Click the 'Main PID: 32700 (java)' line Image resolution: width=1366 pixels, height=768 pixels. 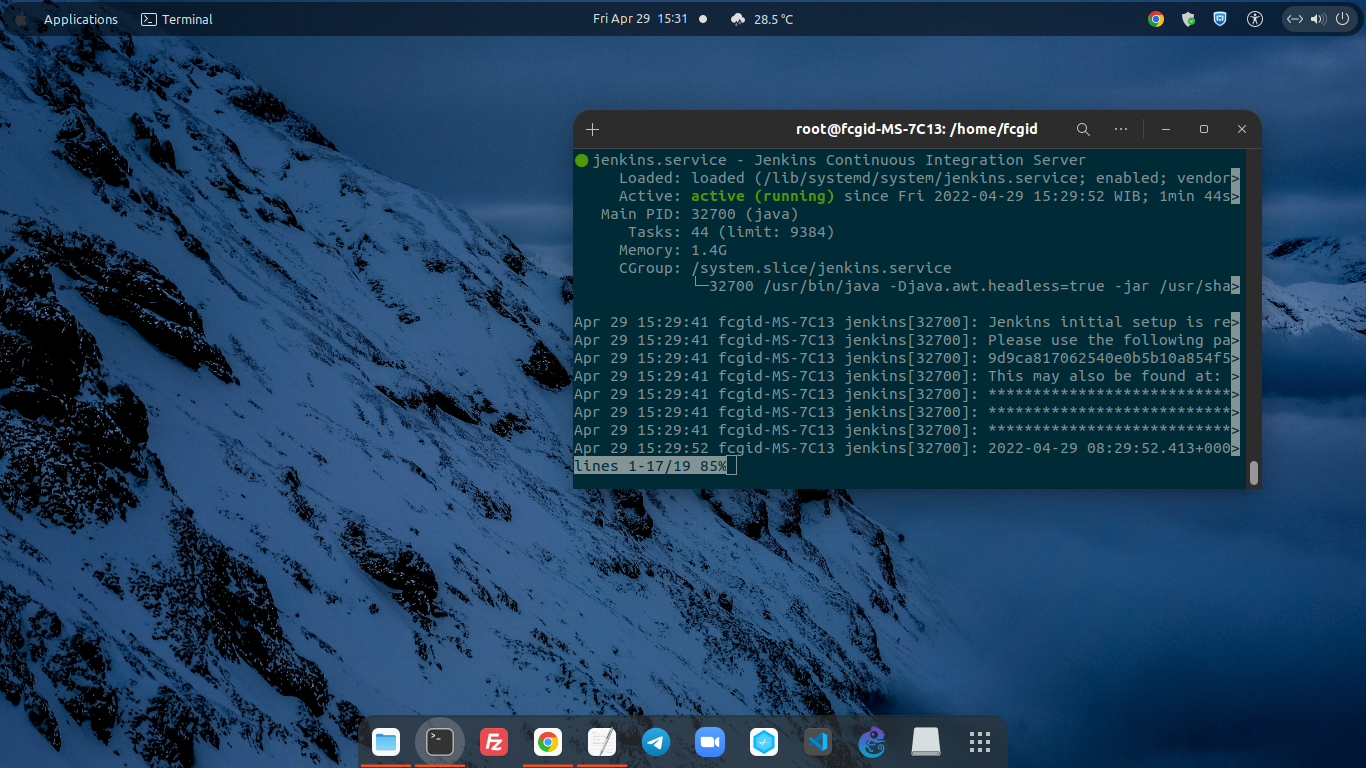[700, 214]
